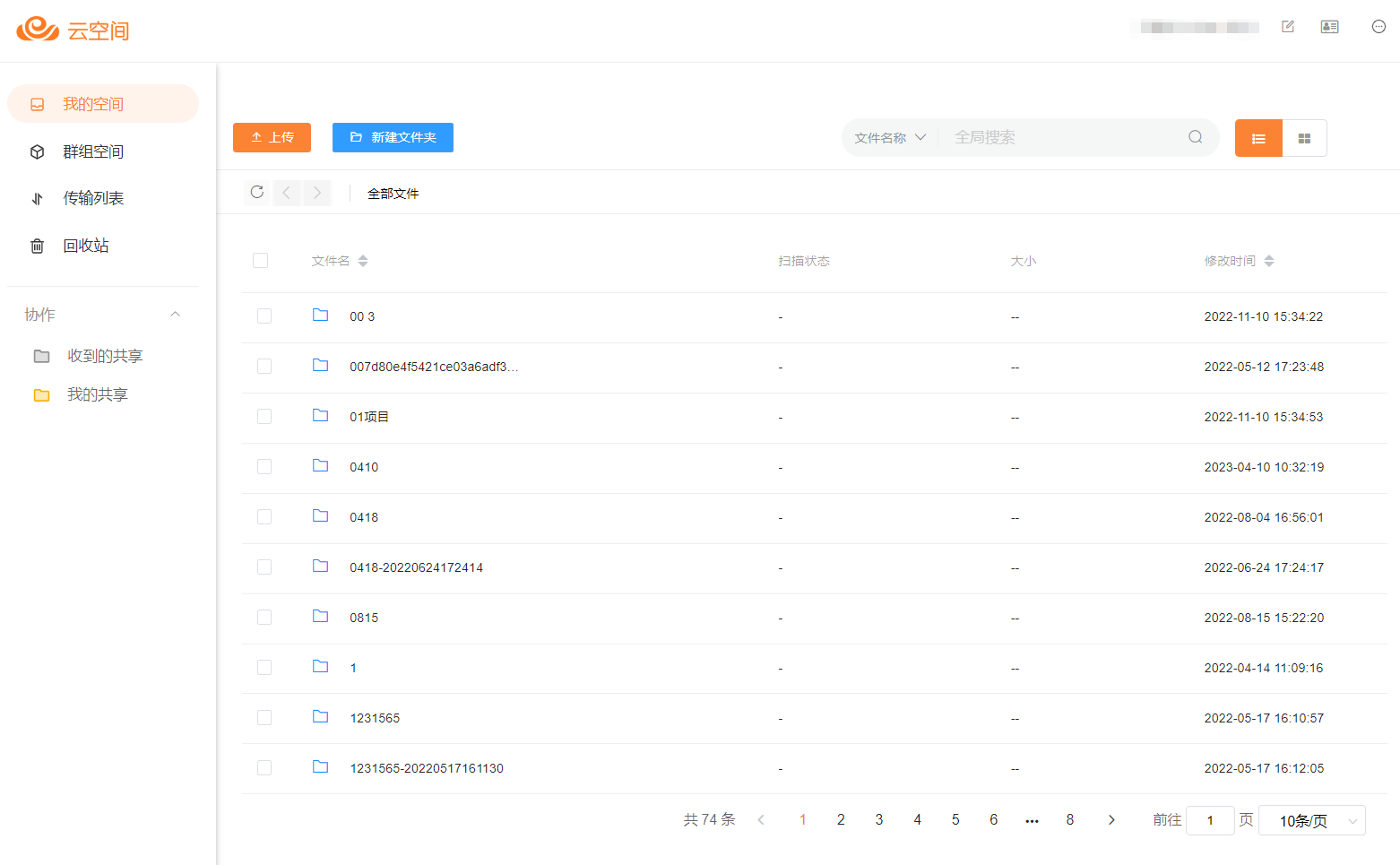Collapse the 协作 section
Screen dimensions: 1400x865
point(176,314)
